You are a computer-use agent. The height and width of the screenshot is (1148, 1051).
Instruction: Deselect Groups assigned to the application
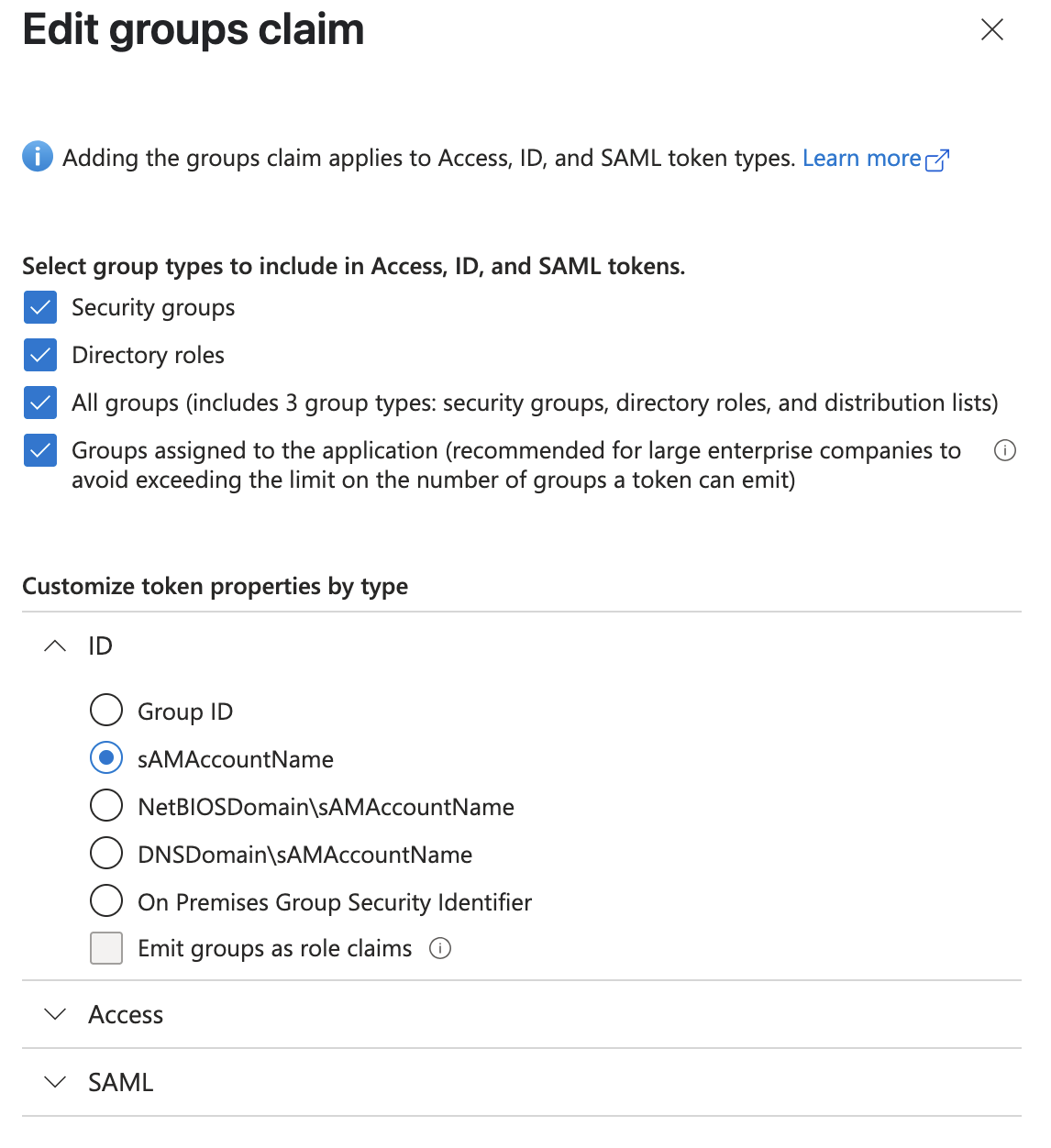39,450
